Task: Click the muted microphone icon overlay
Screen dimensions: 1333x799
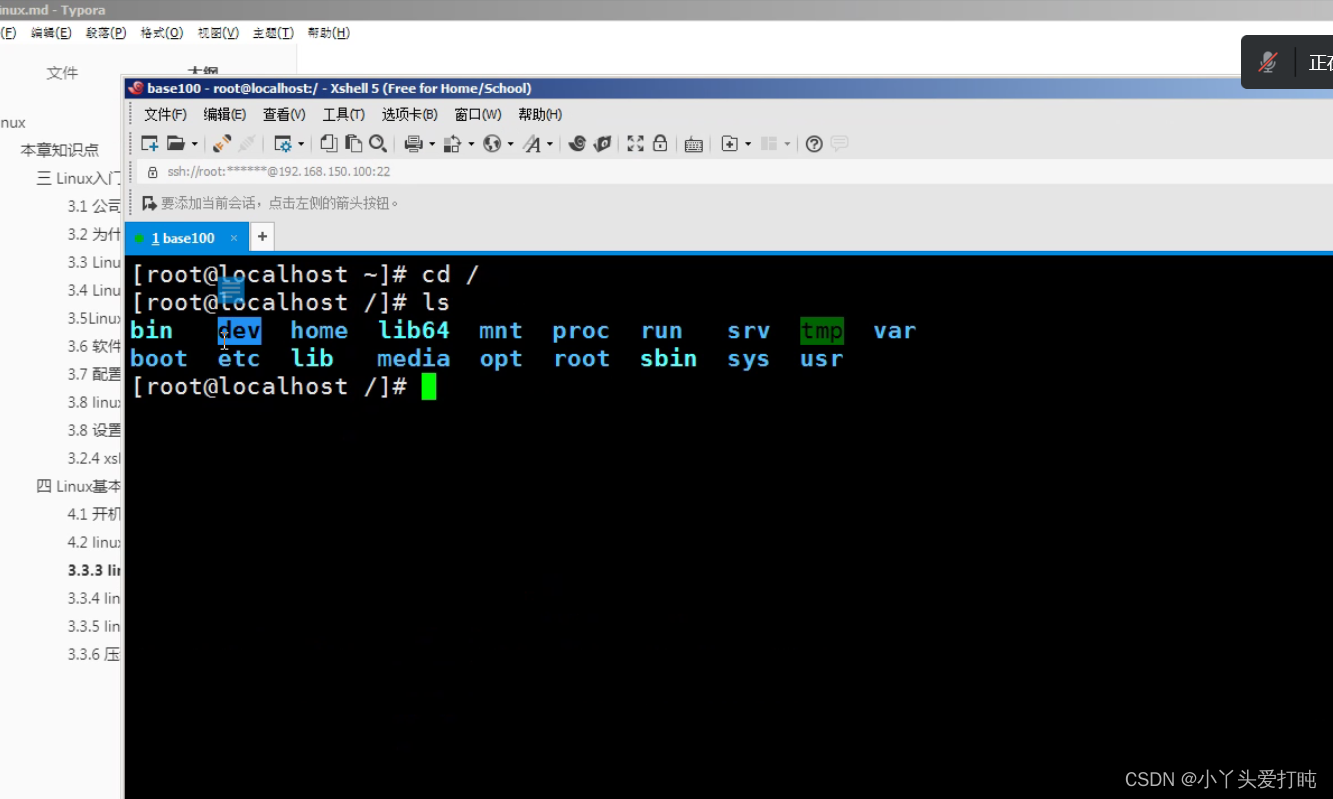Action: 1267,63
